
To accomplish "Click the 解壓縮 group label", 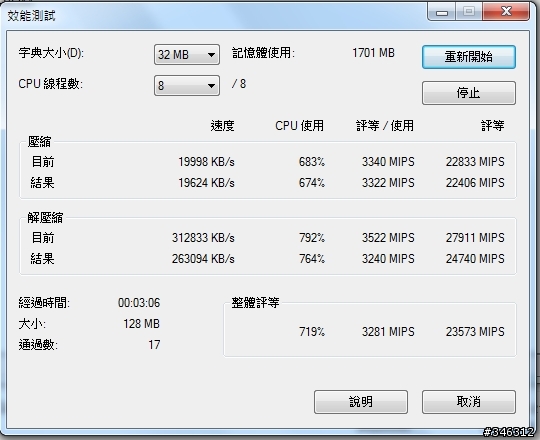I will (45, 218).
